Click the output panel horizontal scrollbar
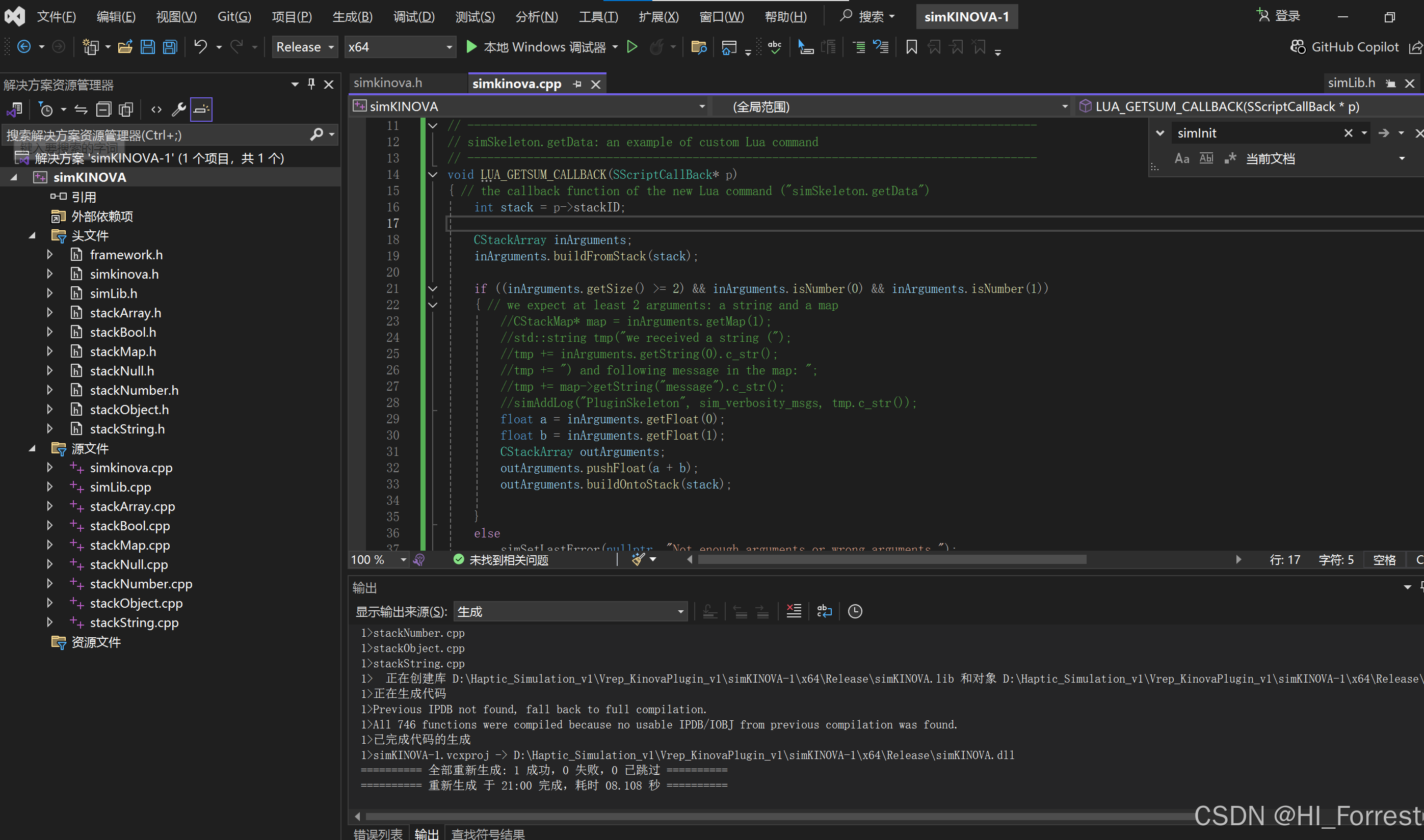This screenshot has height=840, width=1424. click(781, 816)
